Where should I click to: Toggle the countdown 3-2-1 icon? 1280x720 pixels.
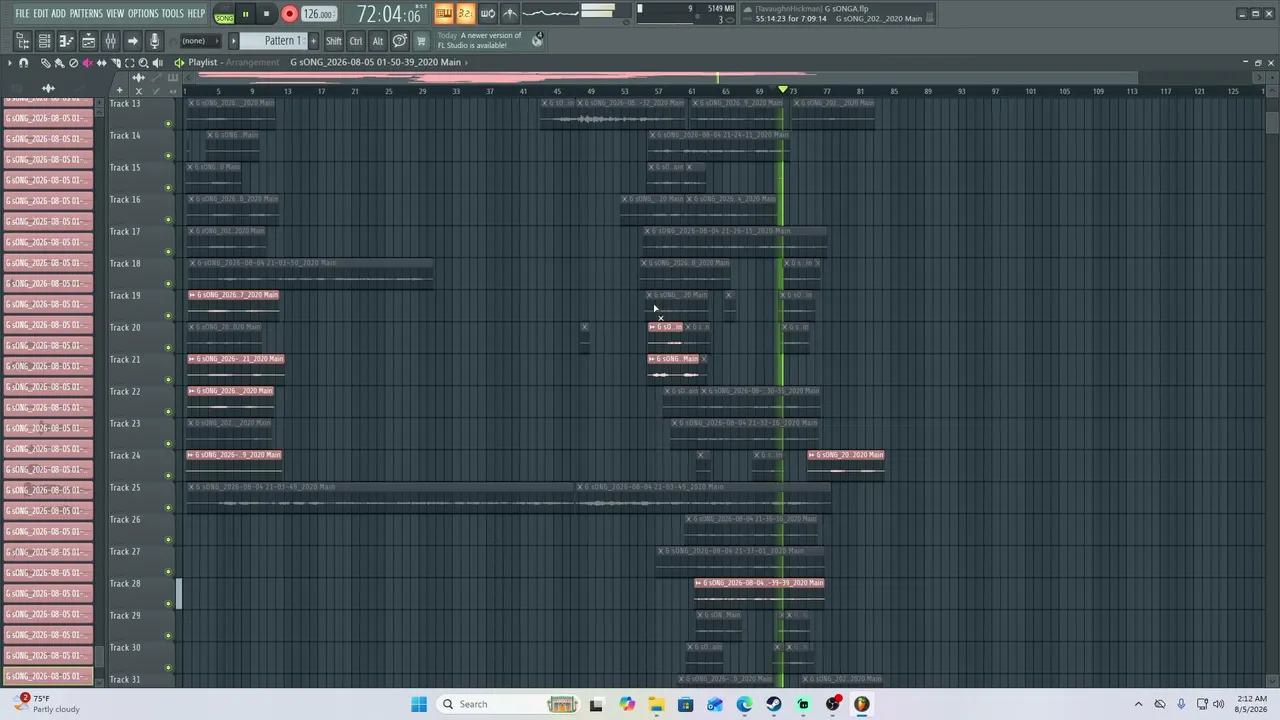click(x=466, y=13)
